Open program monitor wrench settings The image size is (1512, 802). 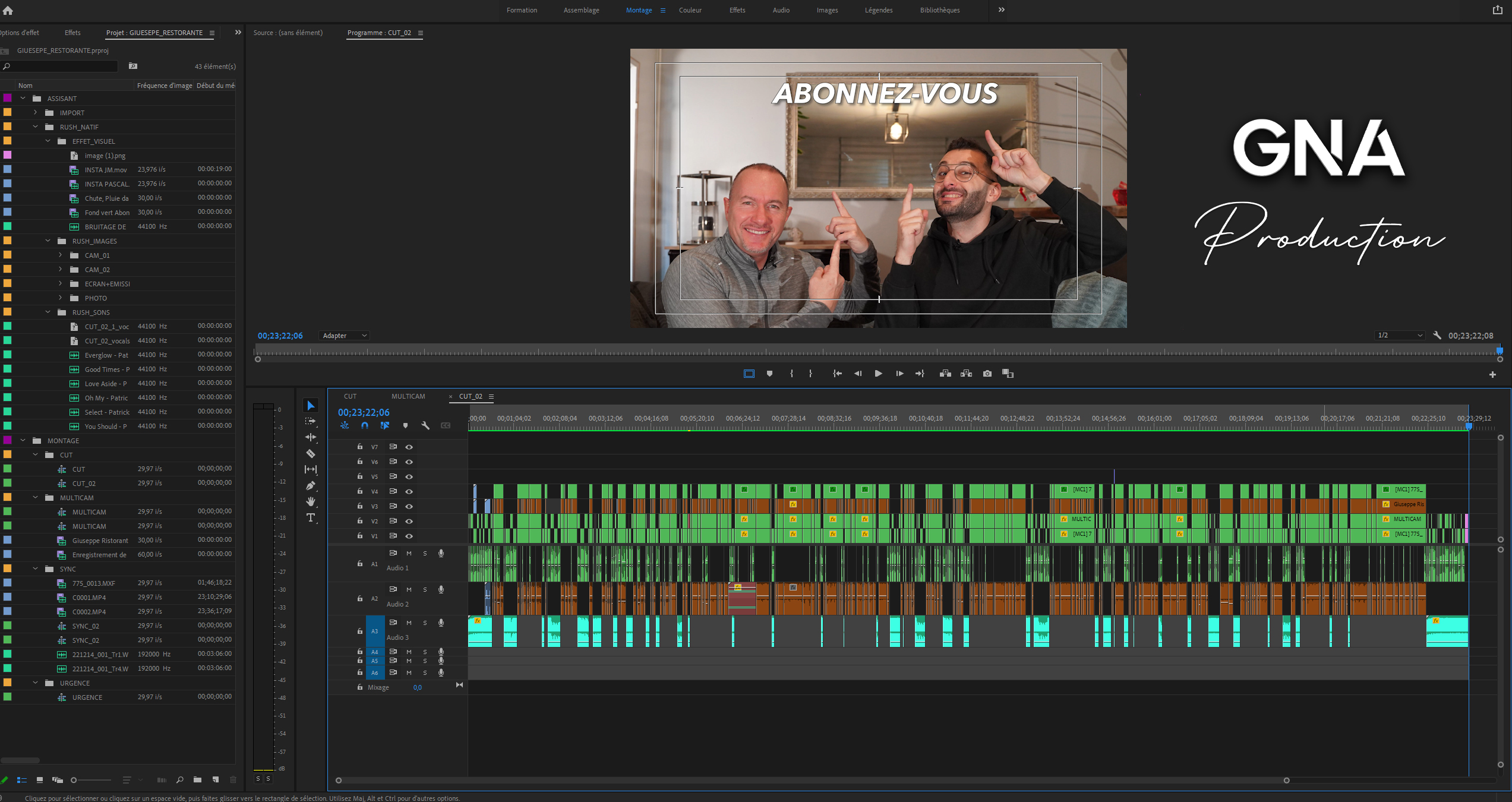(1437, 336)
